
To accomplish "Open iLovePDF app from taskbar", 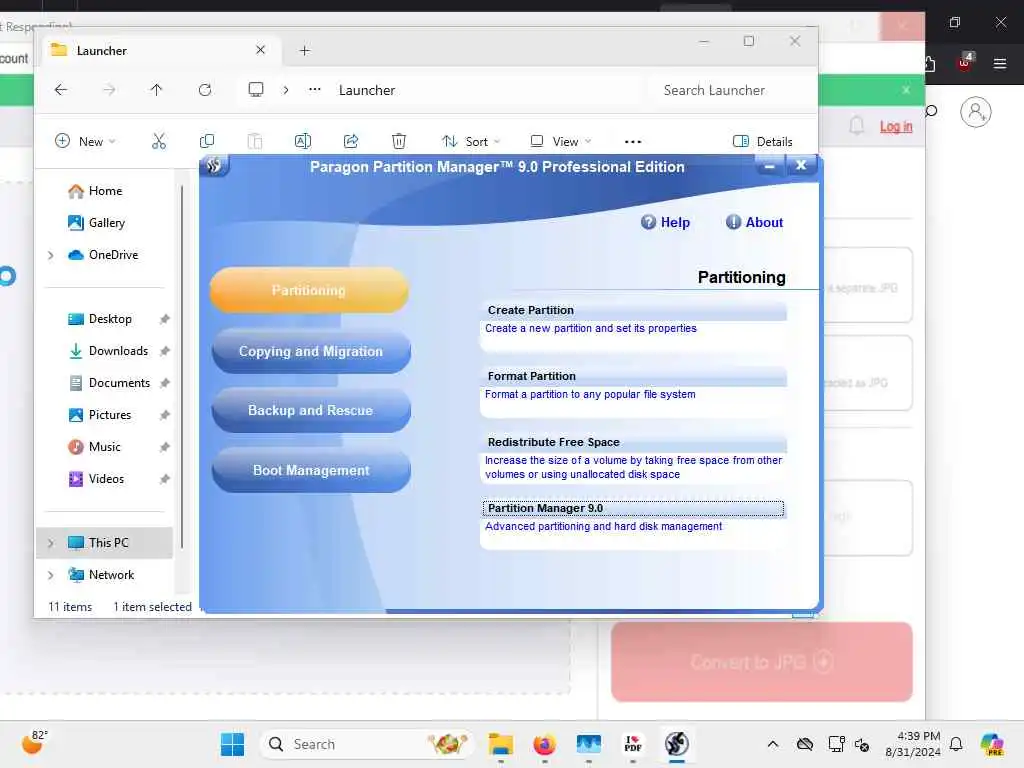I will tap(633, 744).
